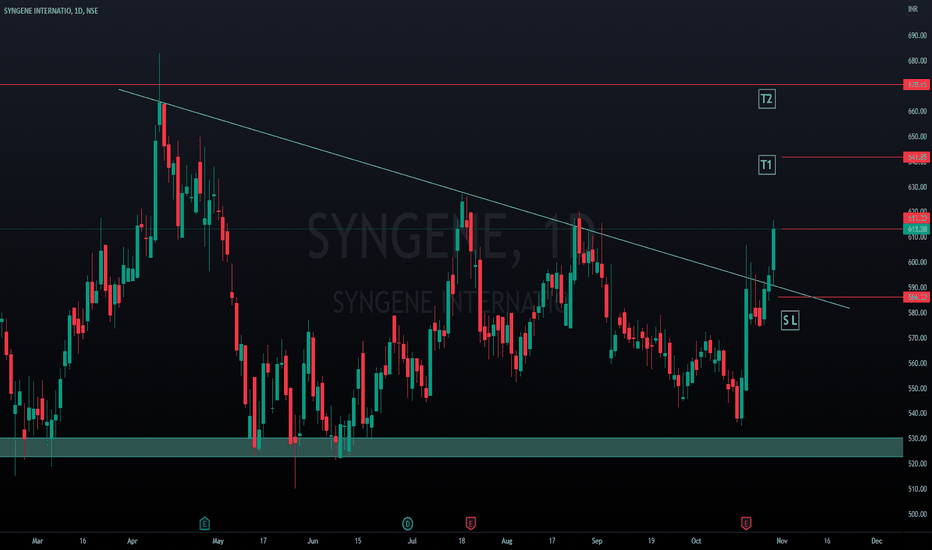This screenshot has width=932, height=550.
Task: Click the 570.00 price axis label
Action: pos(917,338)
